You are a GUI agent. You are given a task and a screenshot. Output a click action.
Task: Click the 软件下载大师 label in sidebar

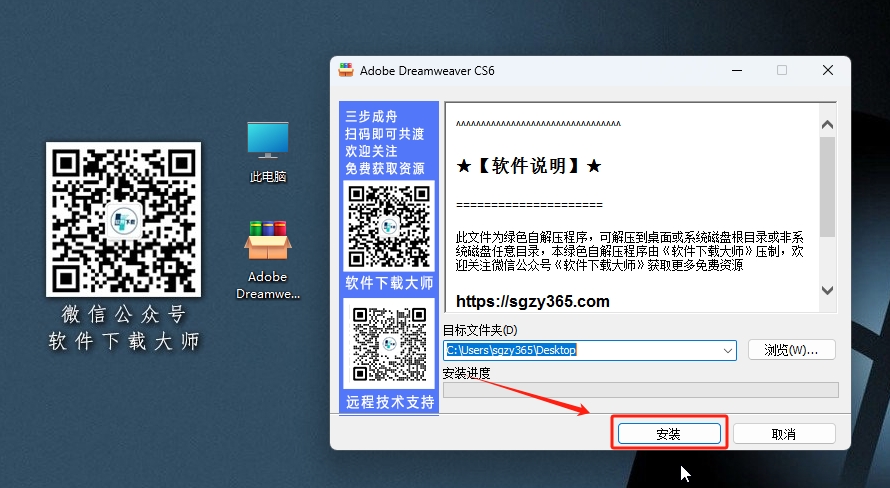click(389, 283)
